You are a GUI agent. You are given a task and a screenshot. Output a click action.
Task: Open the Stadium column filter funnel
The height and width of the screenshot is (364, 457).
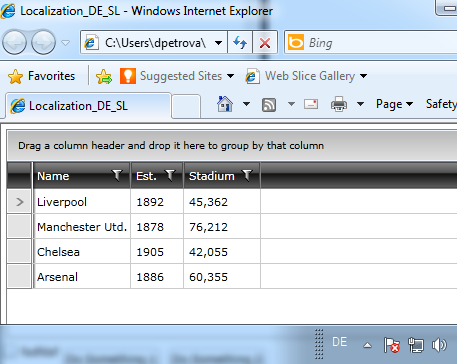[247, 175]
